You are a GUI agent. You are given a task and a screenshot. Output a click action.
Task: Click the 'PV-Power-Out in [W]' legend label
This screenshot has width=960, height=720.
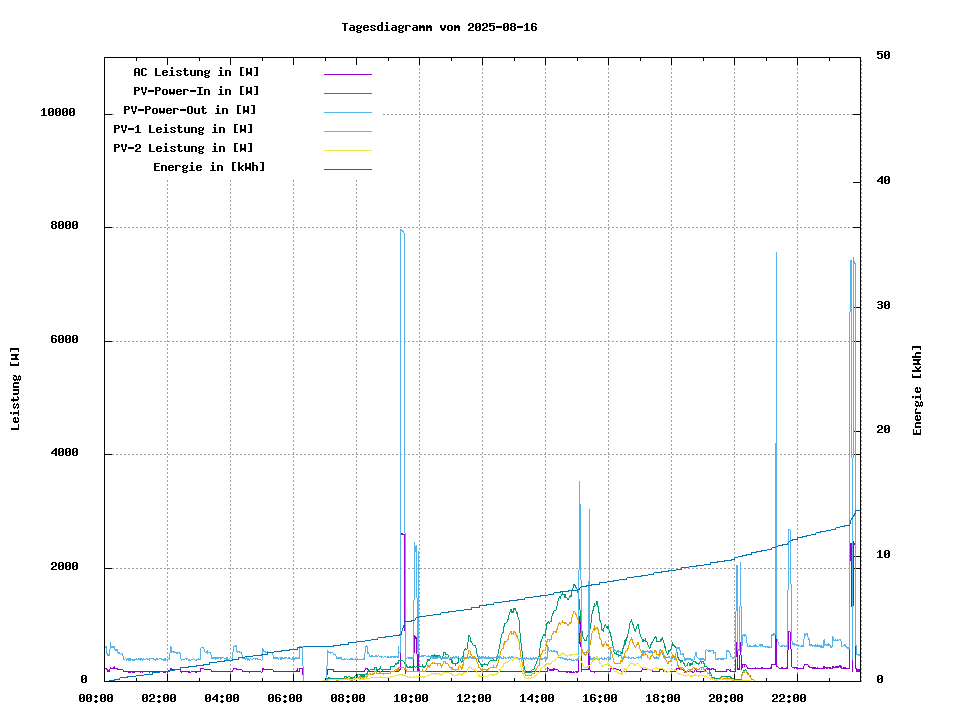[189, 110]
